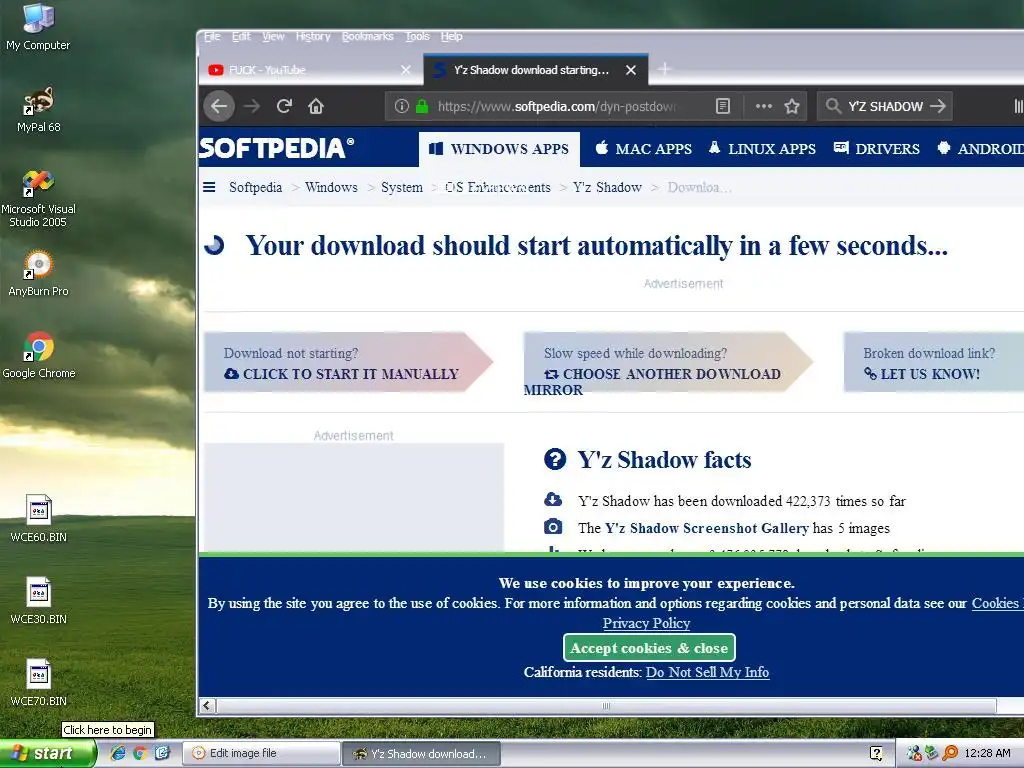This screenshot has height=768, width=1024.
Task: Click the Y'Z SHADOW search box
Action: click(x=885, y=106)
